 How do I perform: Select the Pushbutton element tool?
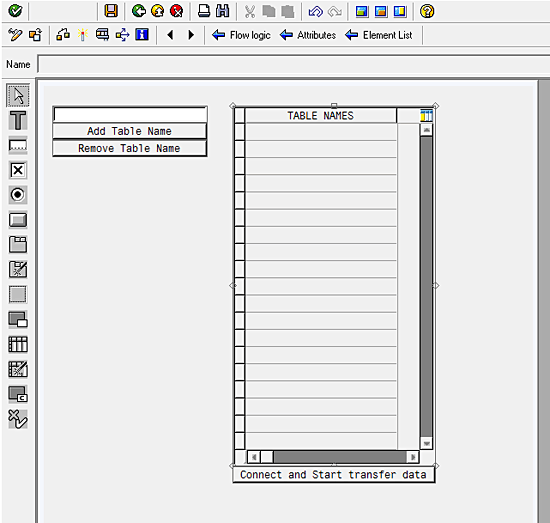pyautogui.click(x=18, y=220)
